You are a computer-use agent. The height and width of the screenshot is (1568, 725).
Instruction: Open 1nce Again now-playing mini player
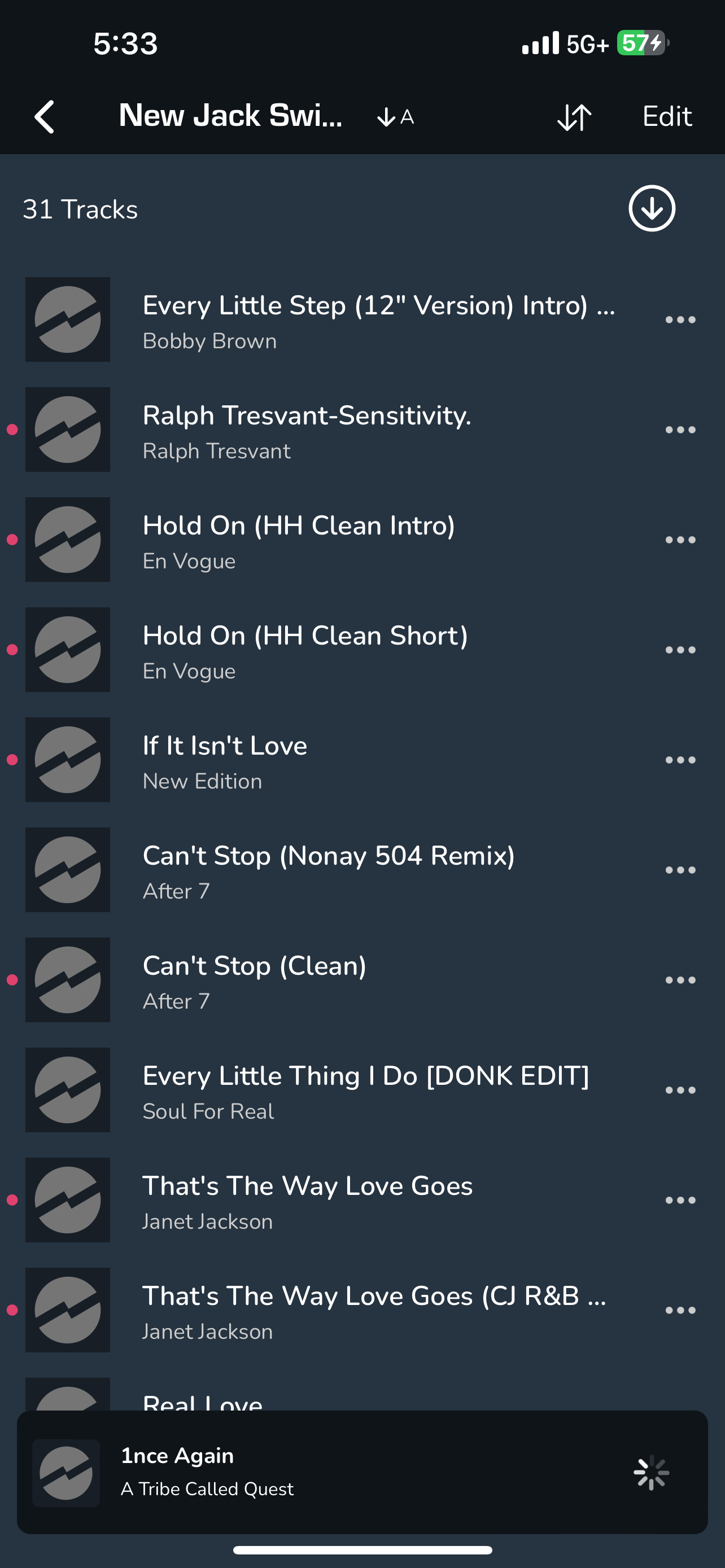tap(362, 1472)
